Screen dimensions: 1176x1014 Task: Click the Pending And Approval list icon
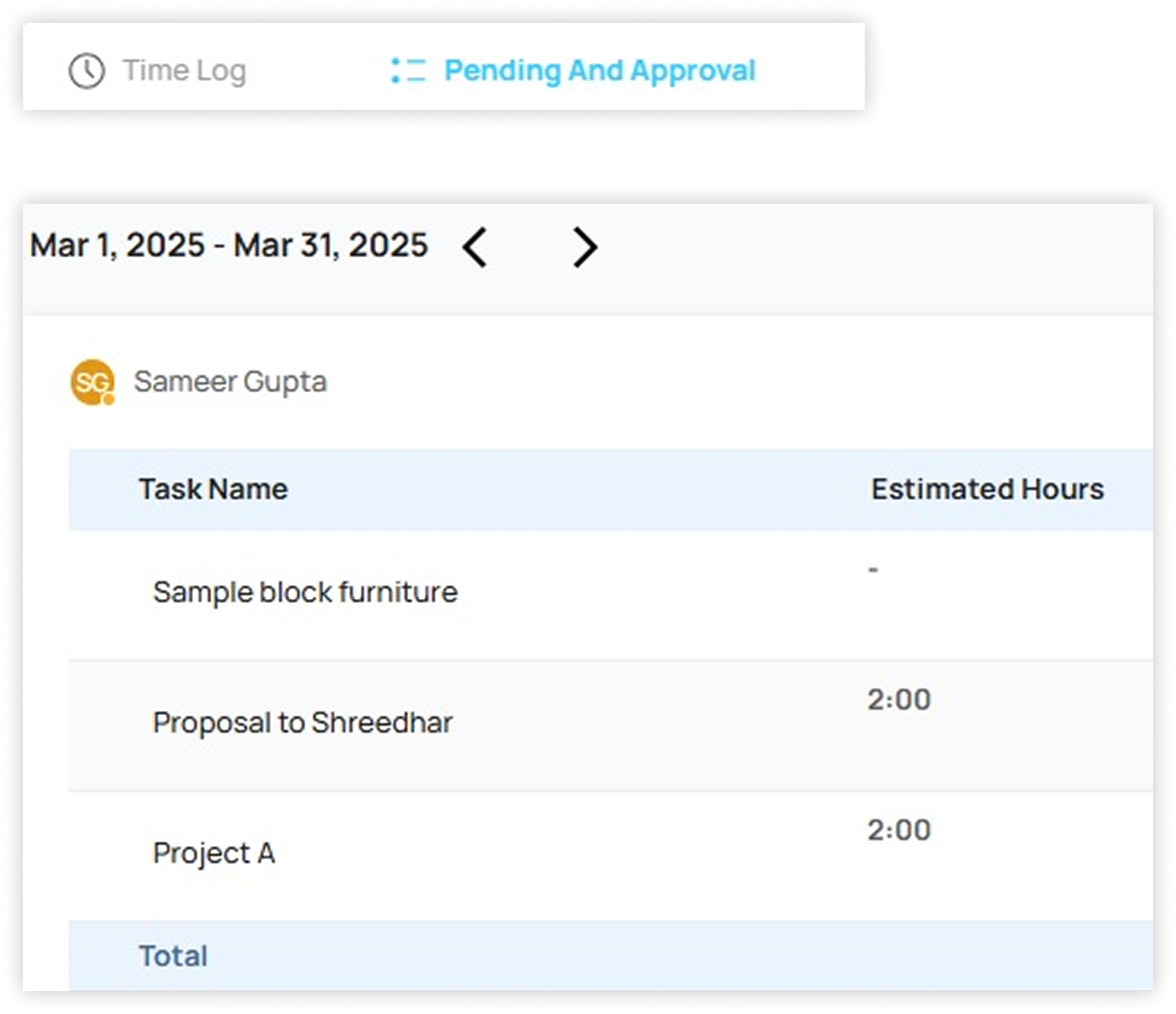point(408,71)
